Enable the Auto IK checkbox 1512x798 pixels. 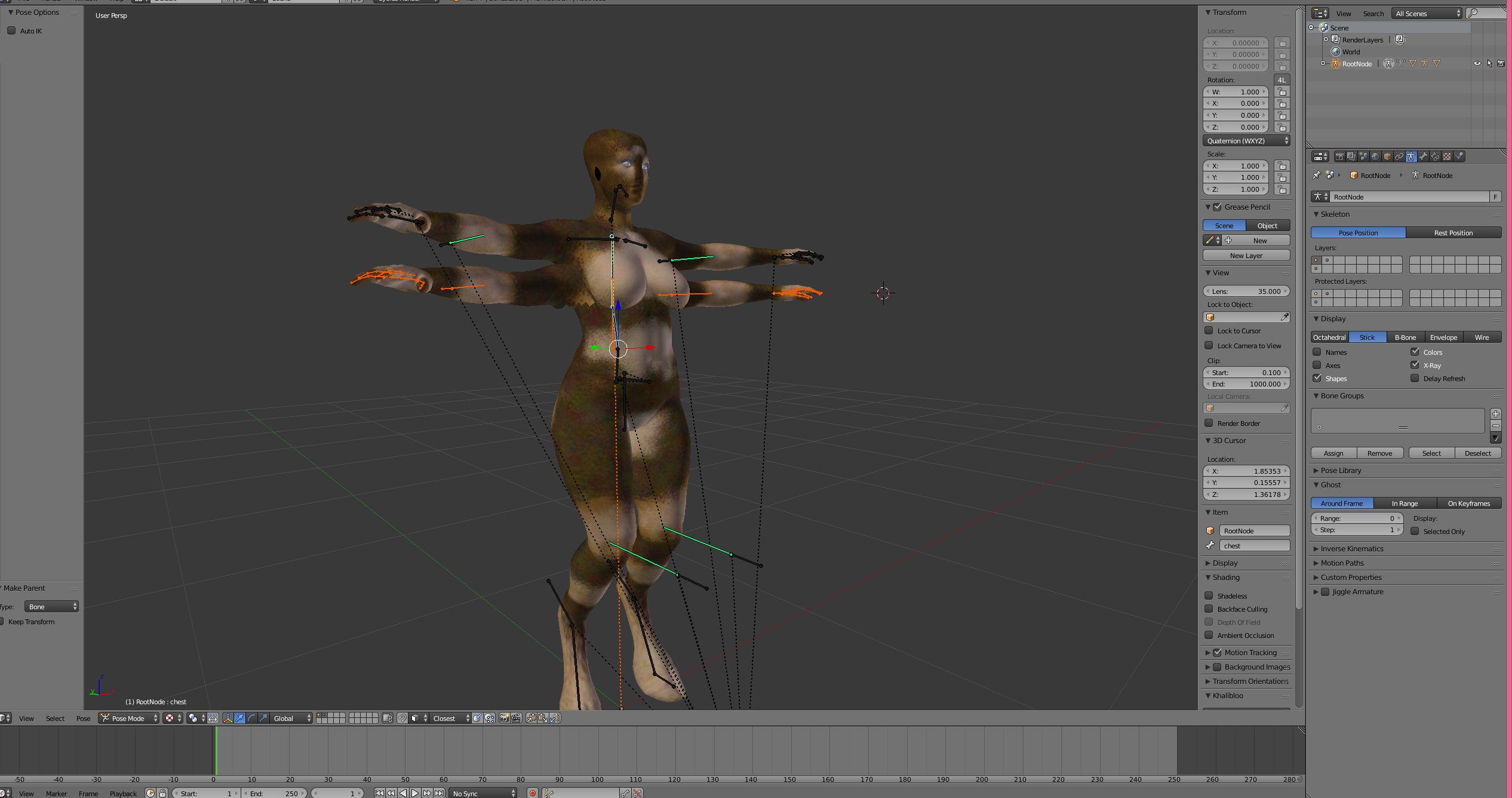click(x=11, y=30)
